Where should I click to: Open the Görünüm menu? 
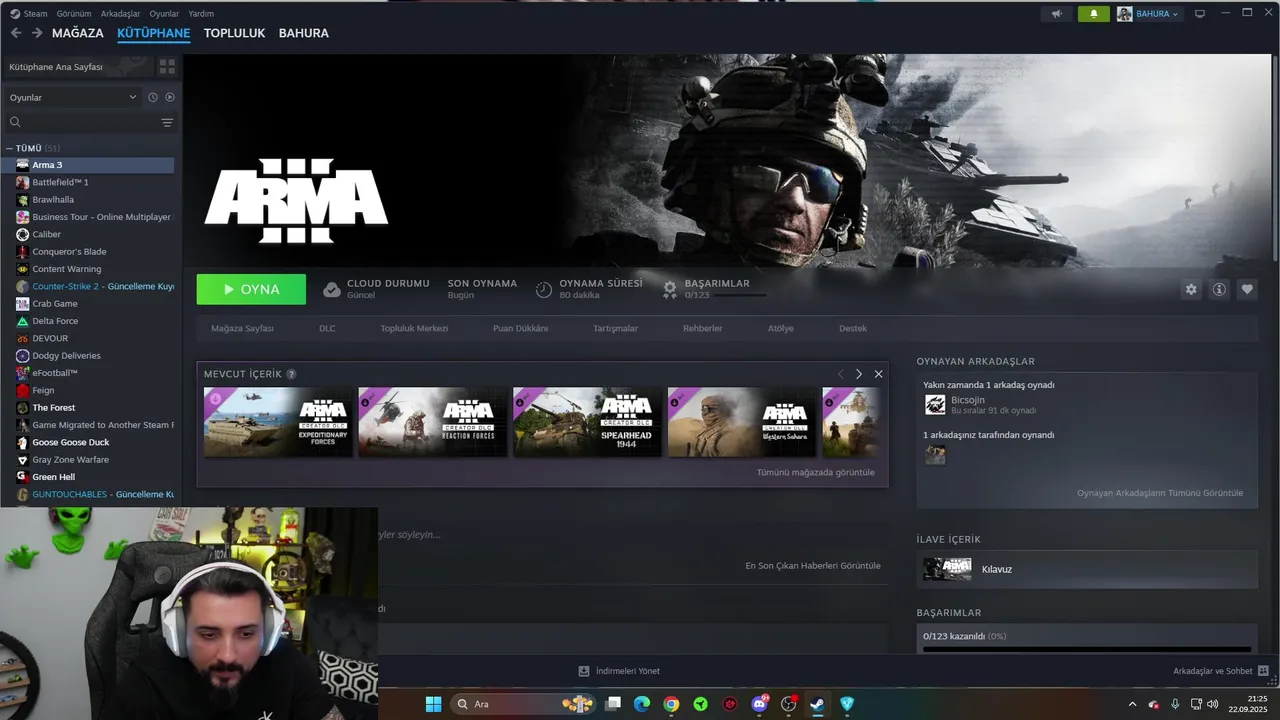[x=74, y=14]
